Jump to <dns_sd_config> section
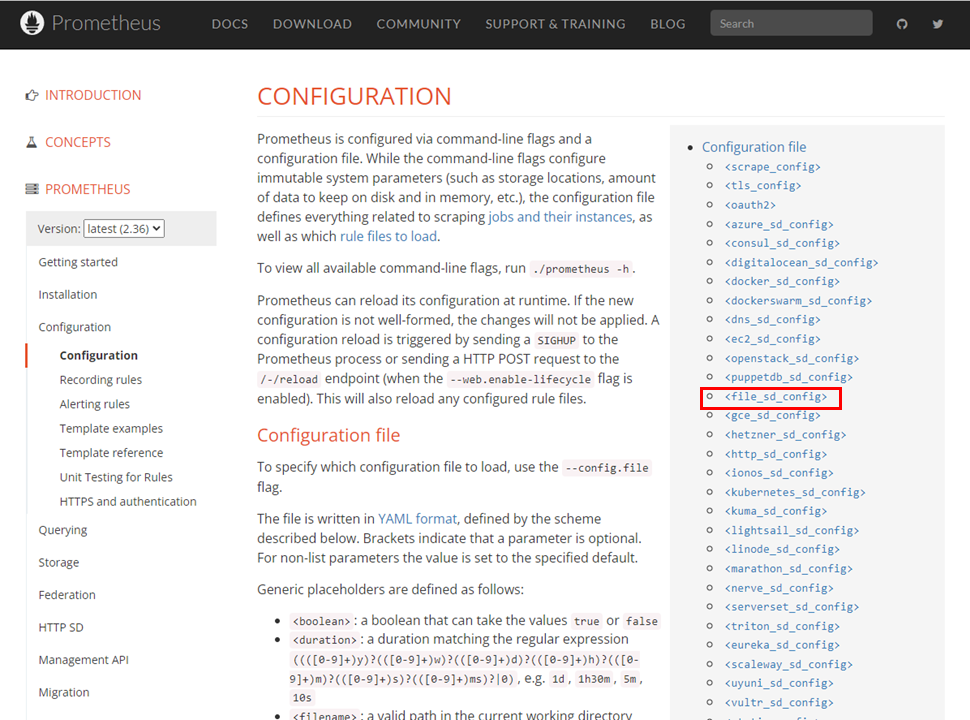This screenshot has width=970, height=720. pos(773,319)
